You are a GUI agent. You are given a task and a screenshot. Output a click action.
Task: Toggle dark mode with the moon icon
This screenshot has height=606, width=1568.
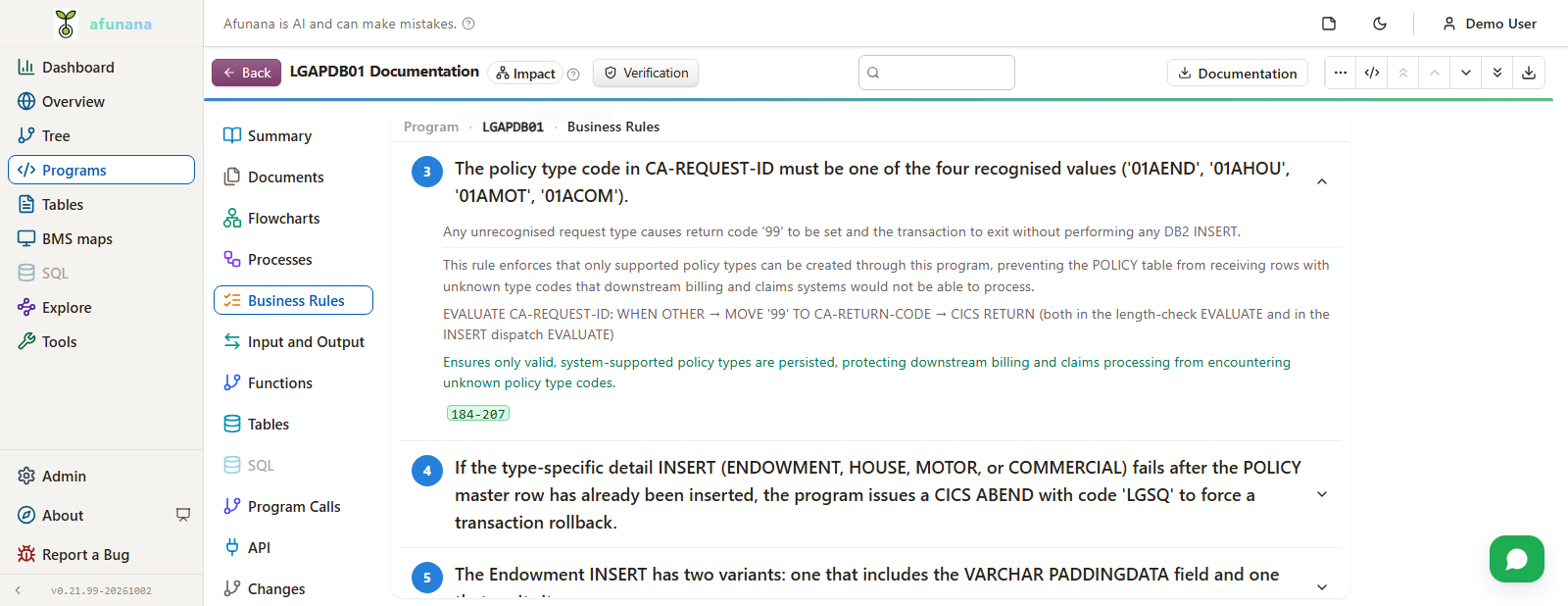[x=1380, y=24]
